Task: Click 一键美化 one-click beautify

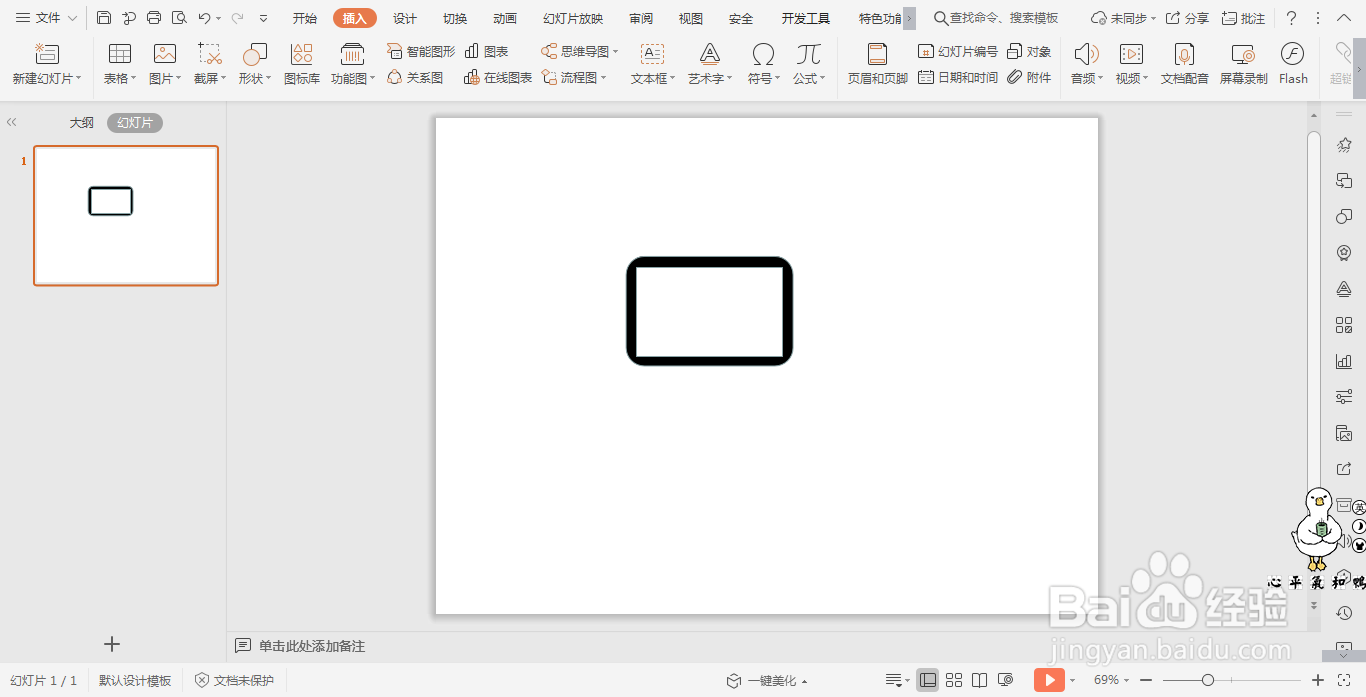Action: click(x=766, y=681)
